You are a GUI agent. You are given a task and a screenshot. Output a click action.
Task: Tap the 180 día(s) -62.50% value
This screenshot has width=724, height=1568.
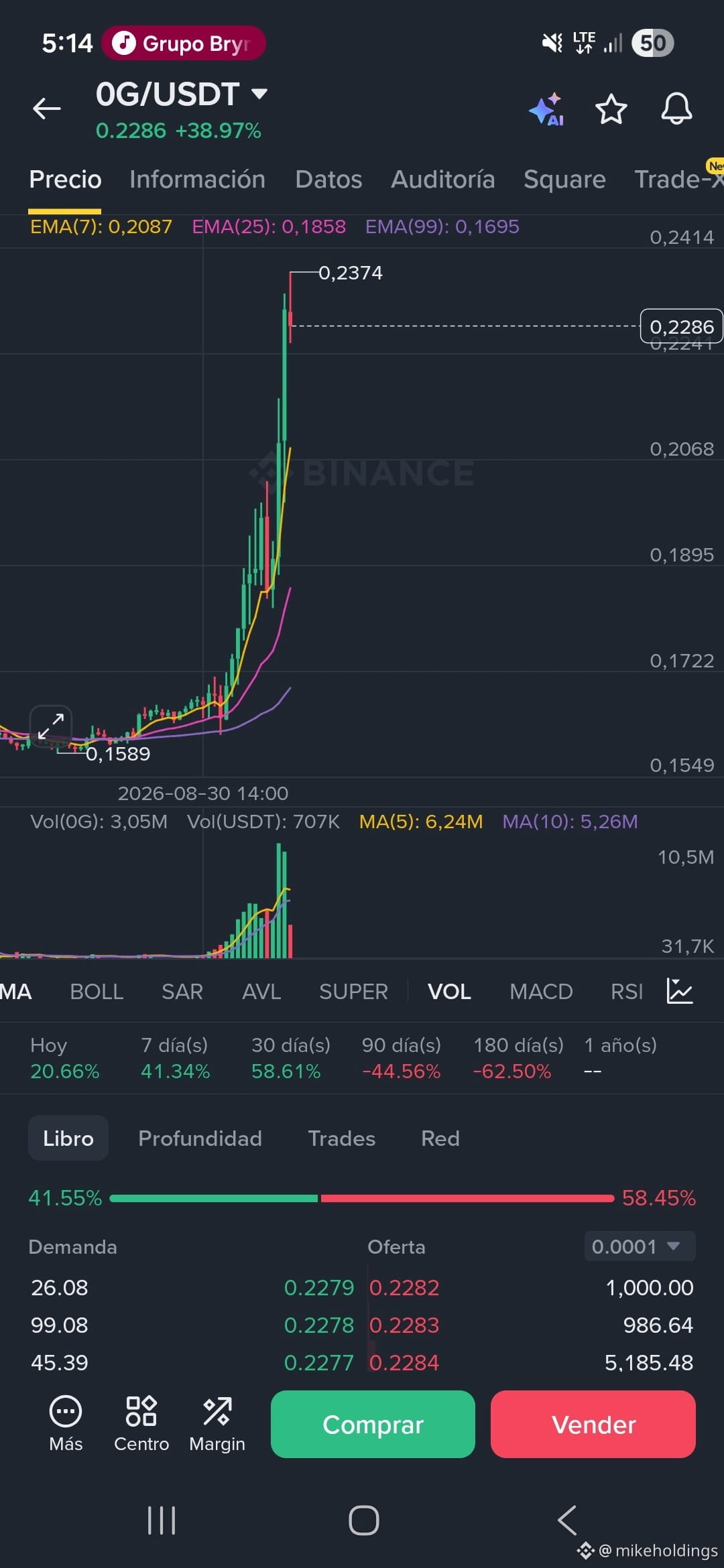coord(512,1071)
